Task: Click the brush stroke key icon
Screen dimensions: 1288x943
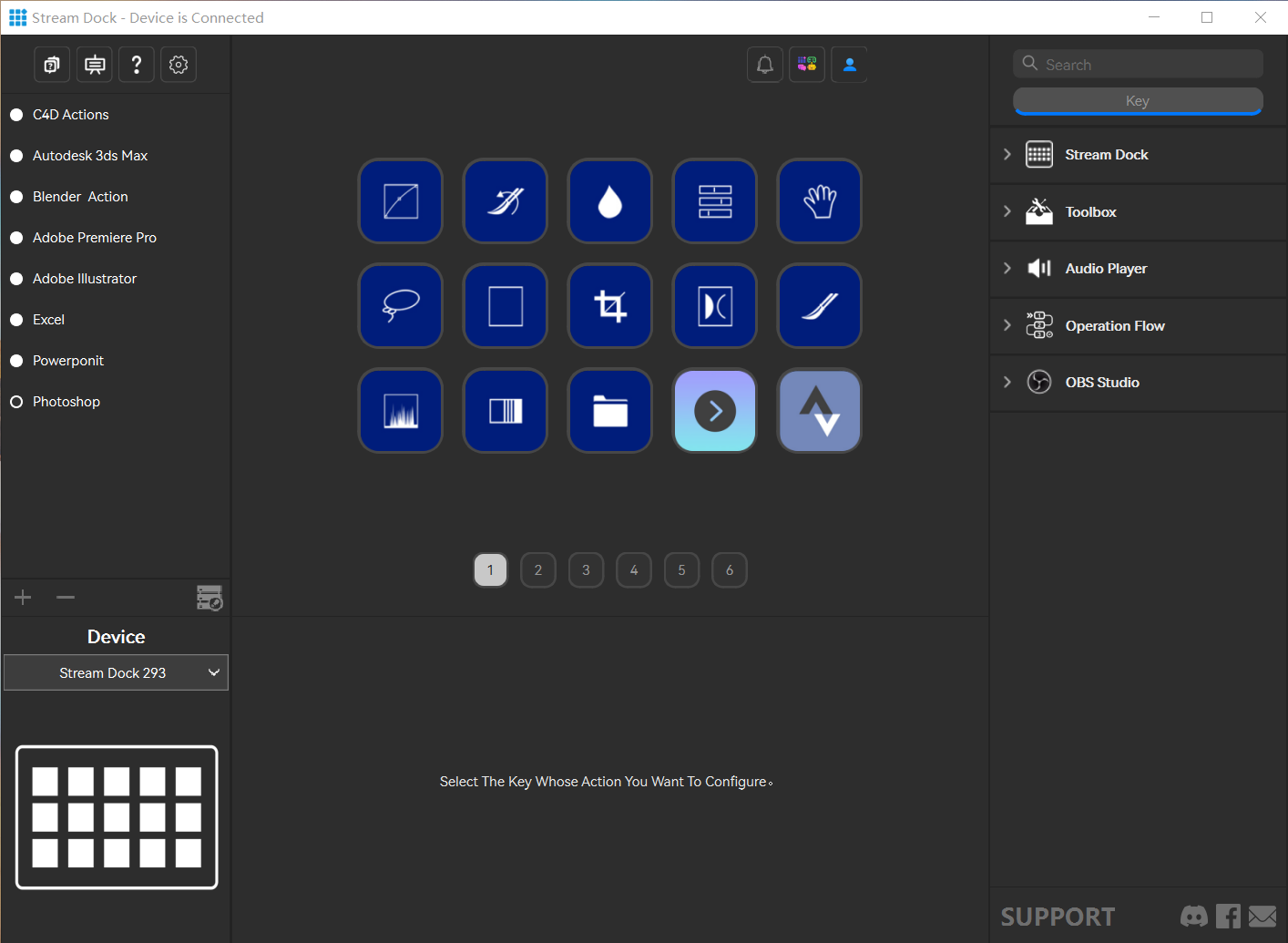Action: click(820, 306)
